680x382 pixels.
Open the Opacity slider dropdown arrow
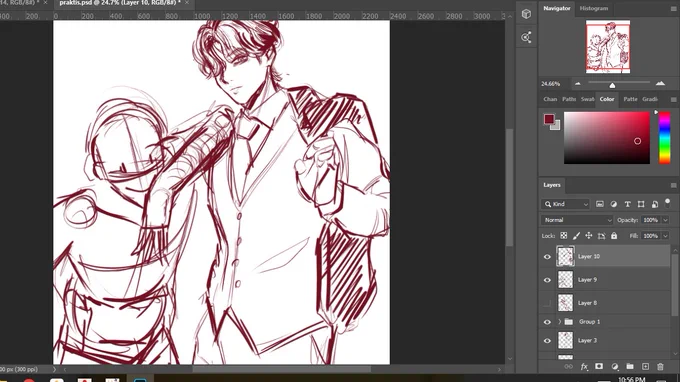(x=665, y=220)
